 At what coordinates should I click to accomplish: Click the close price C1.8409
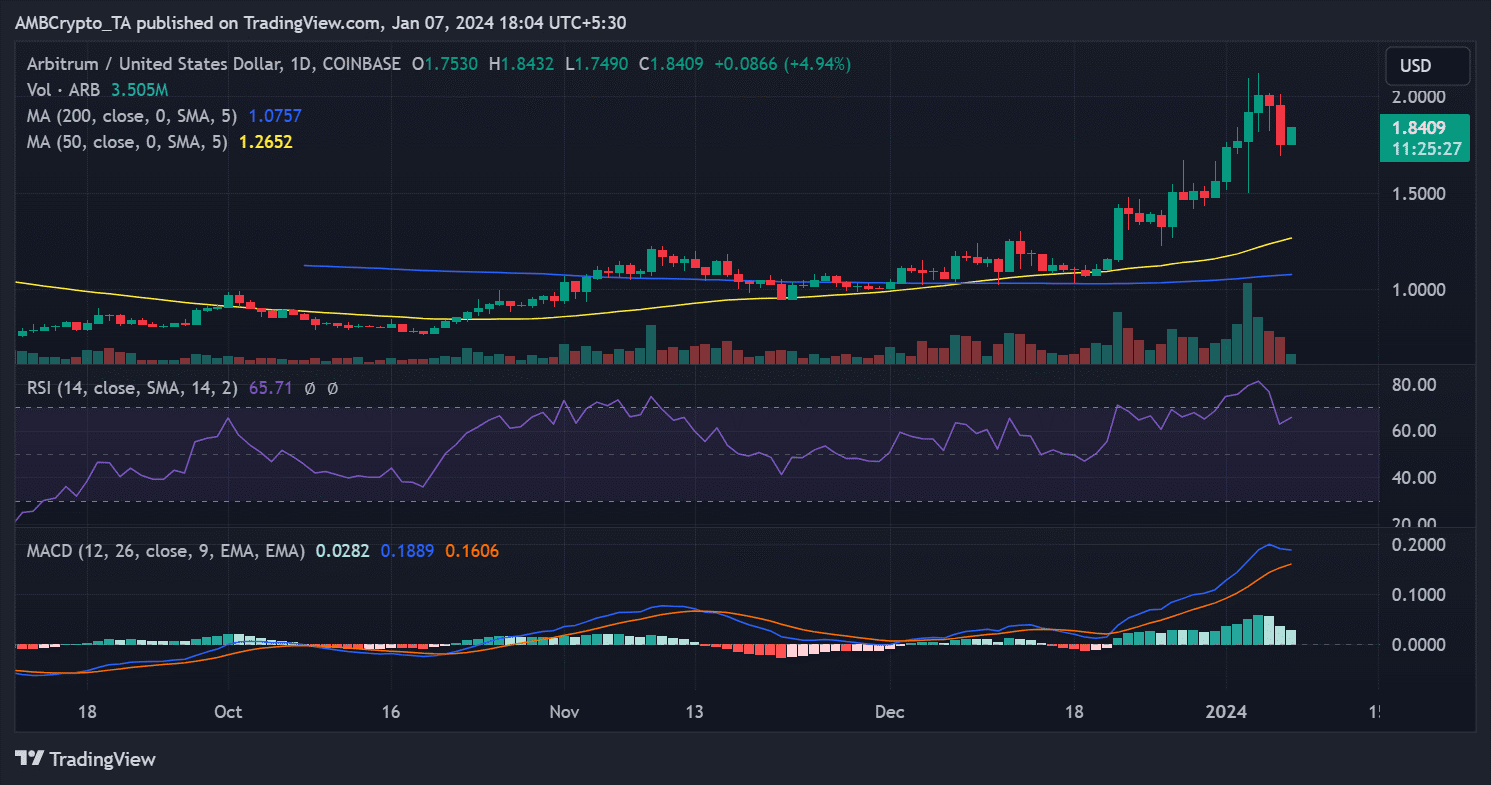[x=671, y=64]
